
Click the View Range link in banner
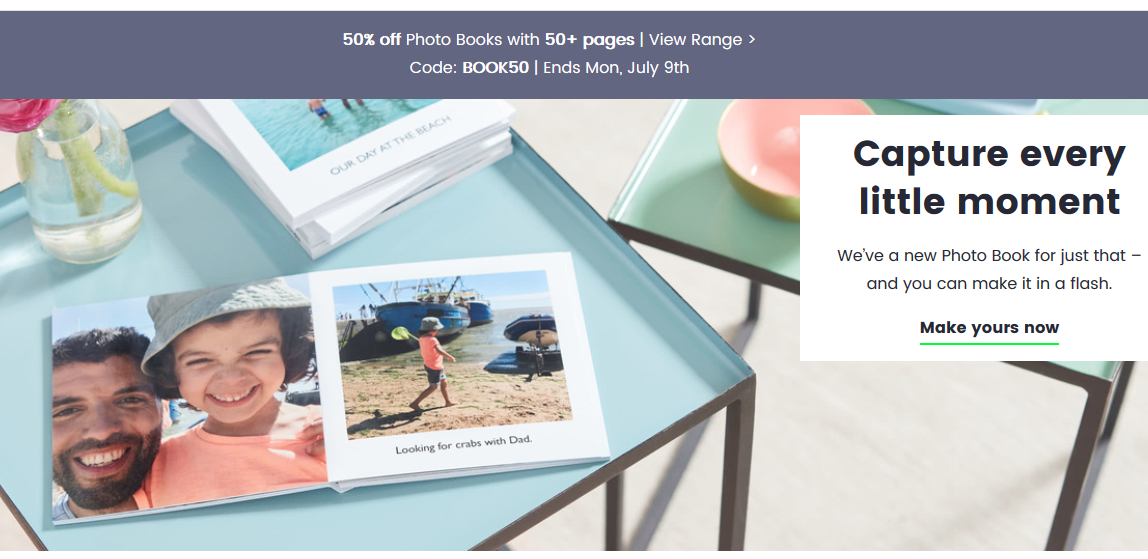[x=695, y=40]
